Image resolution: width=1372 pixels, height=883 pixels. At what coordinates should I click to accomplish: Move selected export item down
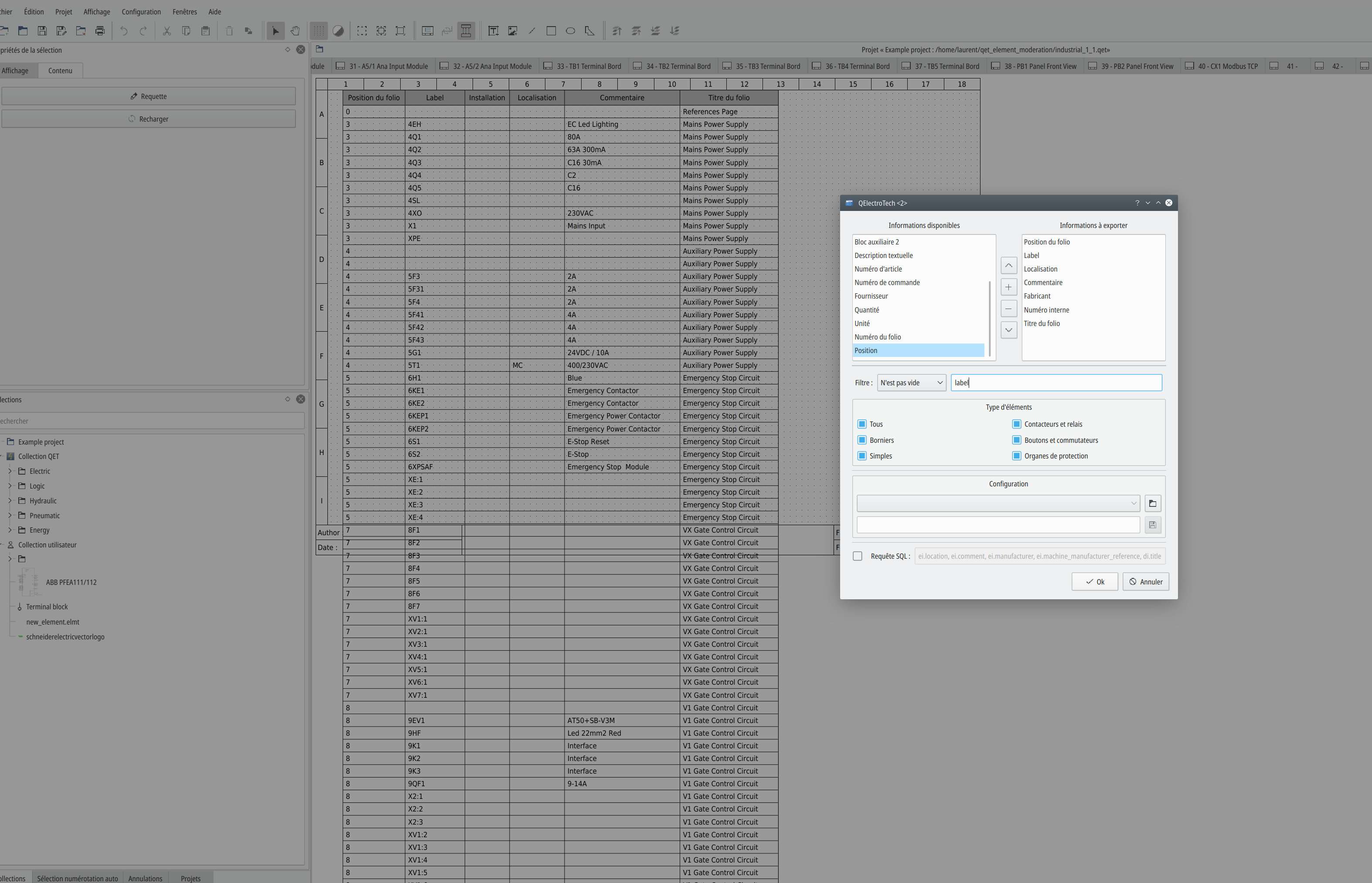click(1008, 330)
